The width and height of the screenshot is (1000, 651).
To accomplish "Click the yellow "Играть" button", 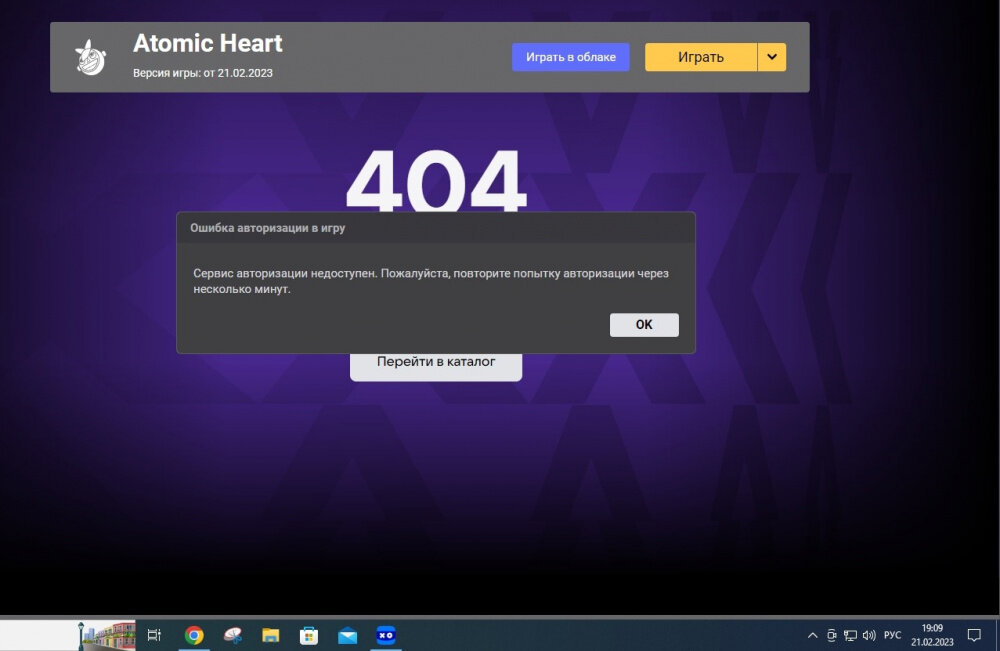I will [700, 57].
